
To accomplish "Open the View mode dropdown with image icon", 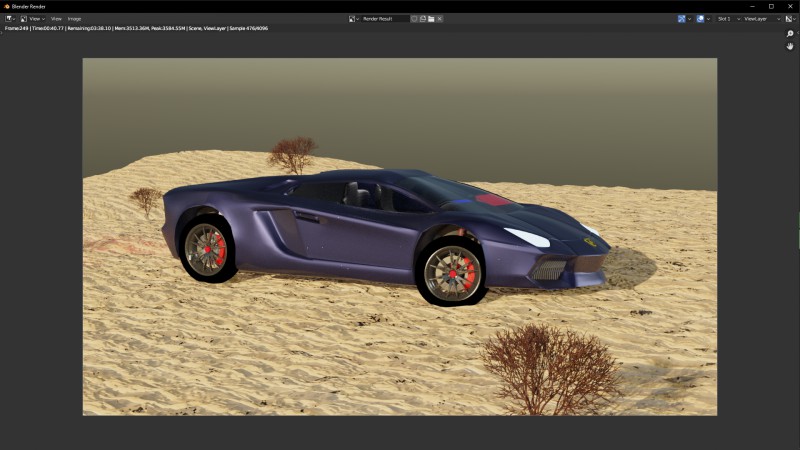I will click(33, 19).
